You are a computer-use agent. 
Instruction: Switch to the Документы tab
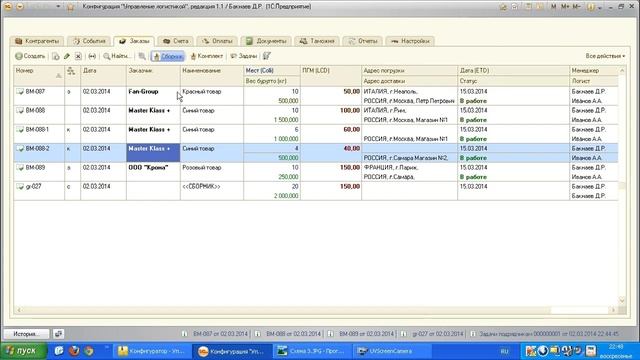pos(266,41)
